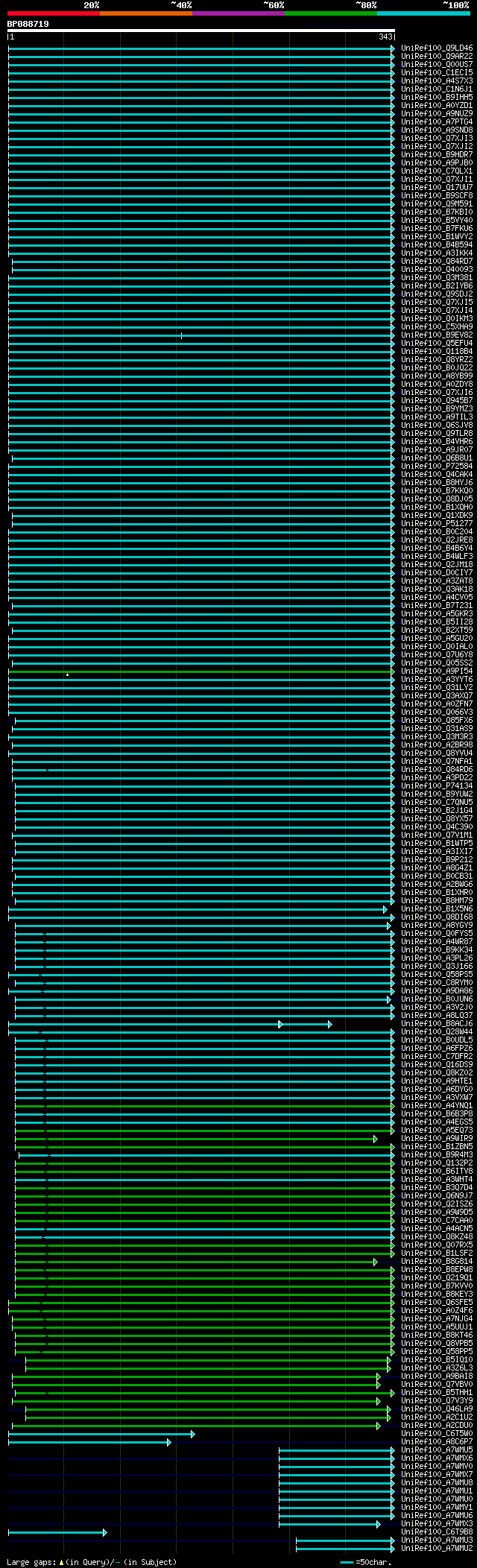This screenshot has height=1568, width=477.
Task: Click the purple ~60% identity legend segment
Action: tap(238, 13)
